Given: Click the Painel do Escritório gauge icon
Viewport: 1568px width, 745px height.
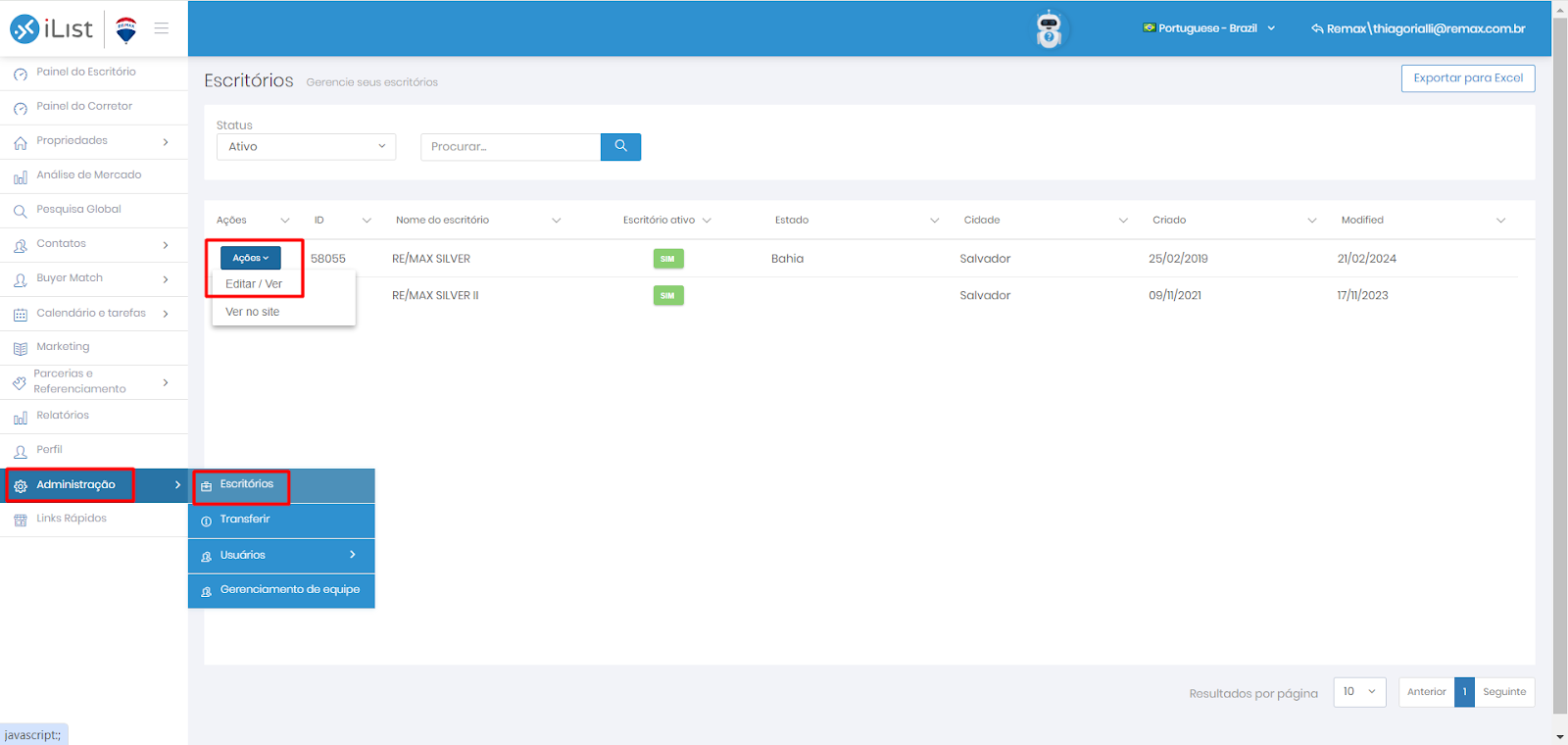Looking at the screenshot, I should coord(21,74).
